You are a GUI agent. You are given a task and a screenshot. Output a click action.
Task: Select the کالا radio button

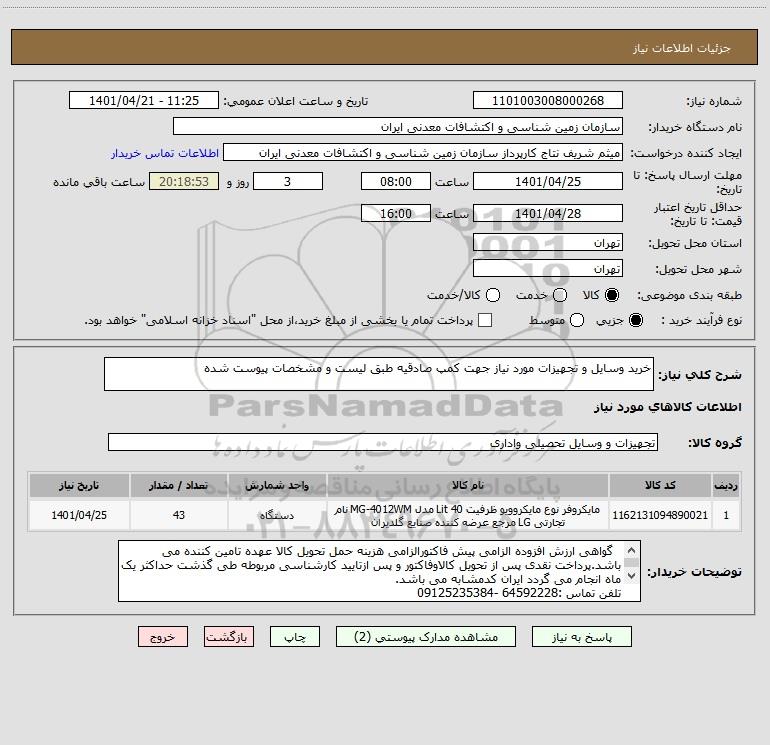[x=612, y=295]
